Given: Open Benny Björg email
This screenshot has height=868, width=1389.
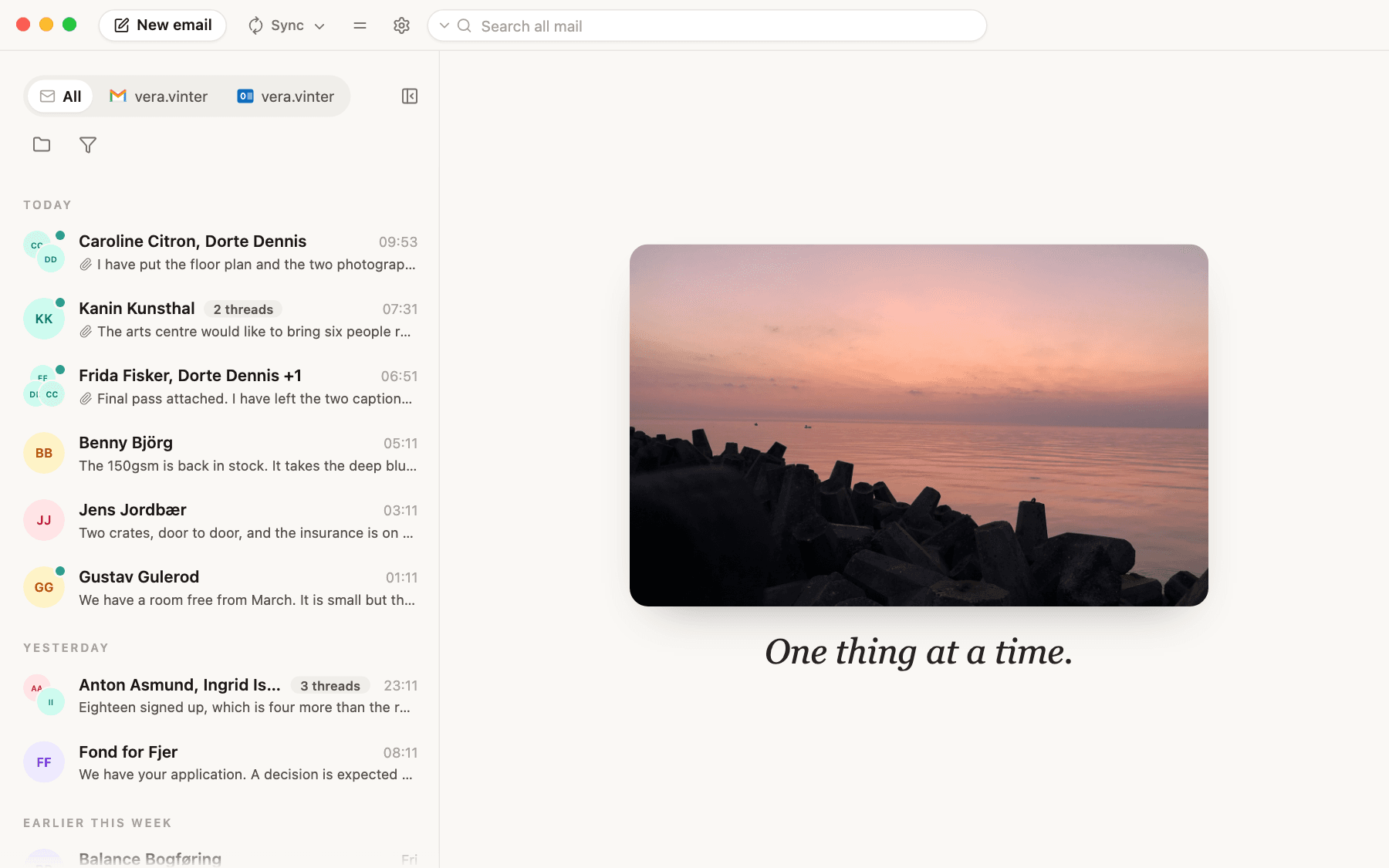Looking at the screenshot, I should coord(220,454).
